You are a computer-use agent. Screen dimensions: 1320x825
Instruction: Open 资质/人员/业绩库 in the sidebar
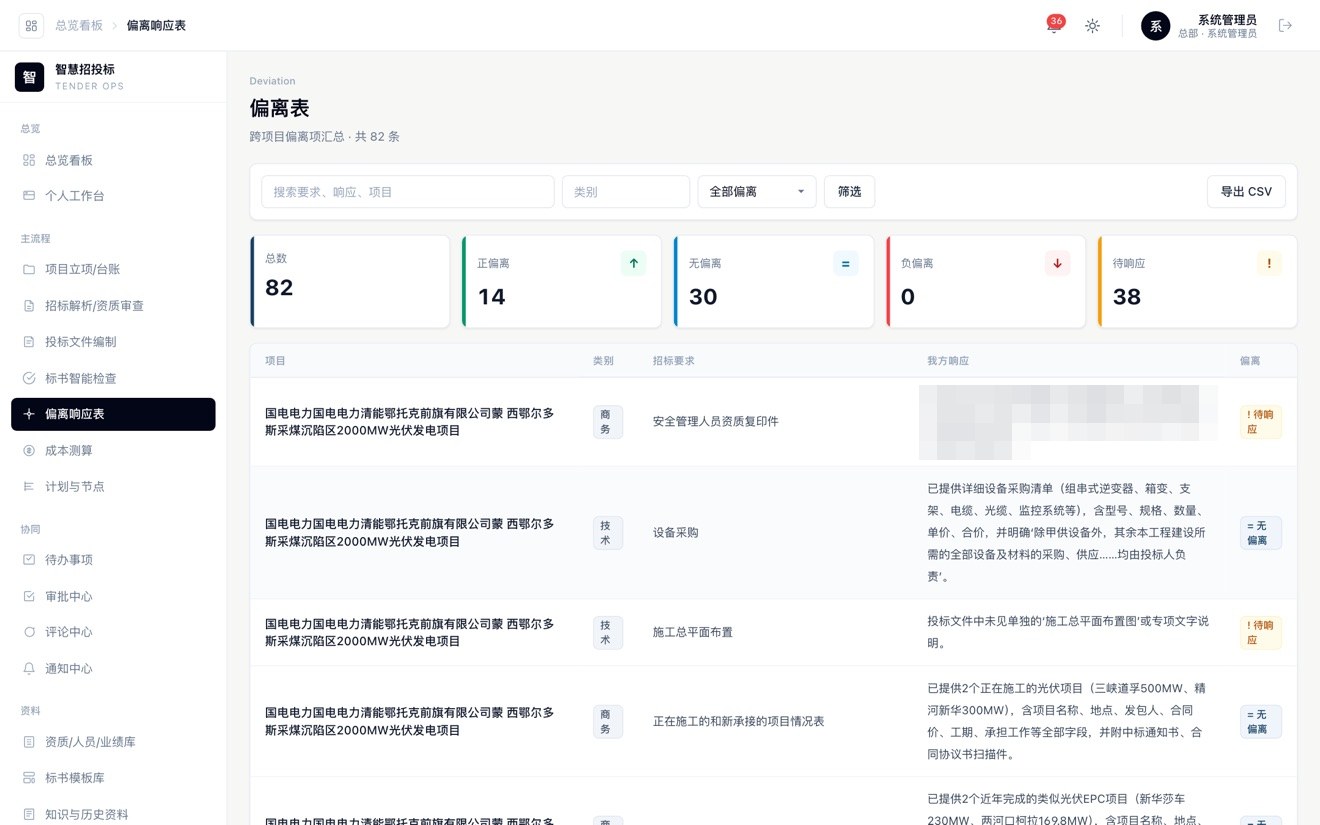point(113,742)
